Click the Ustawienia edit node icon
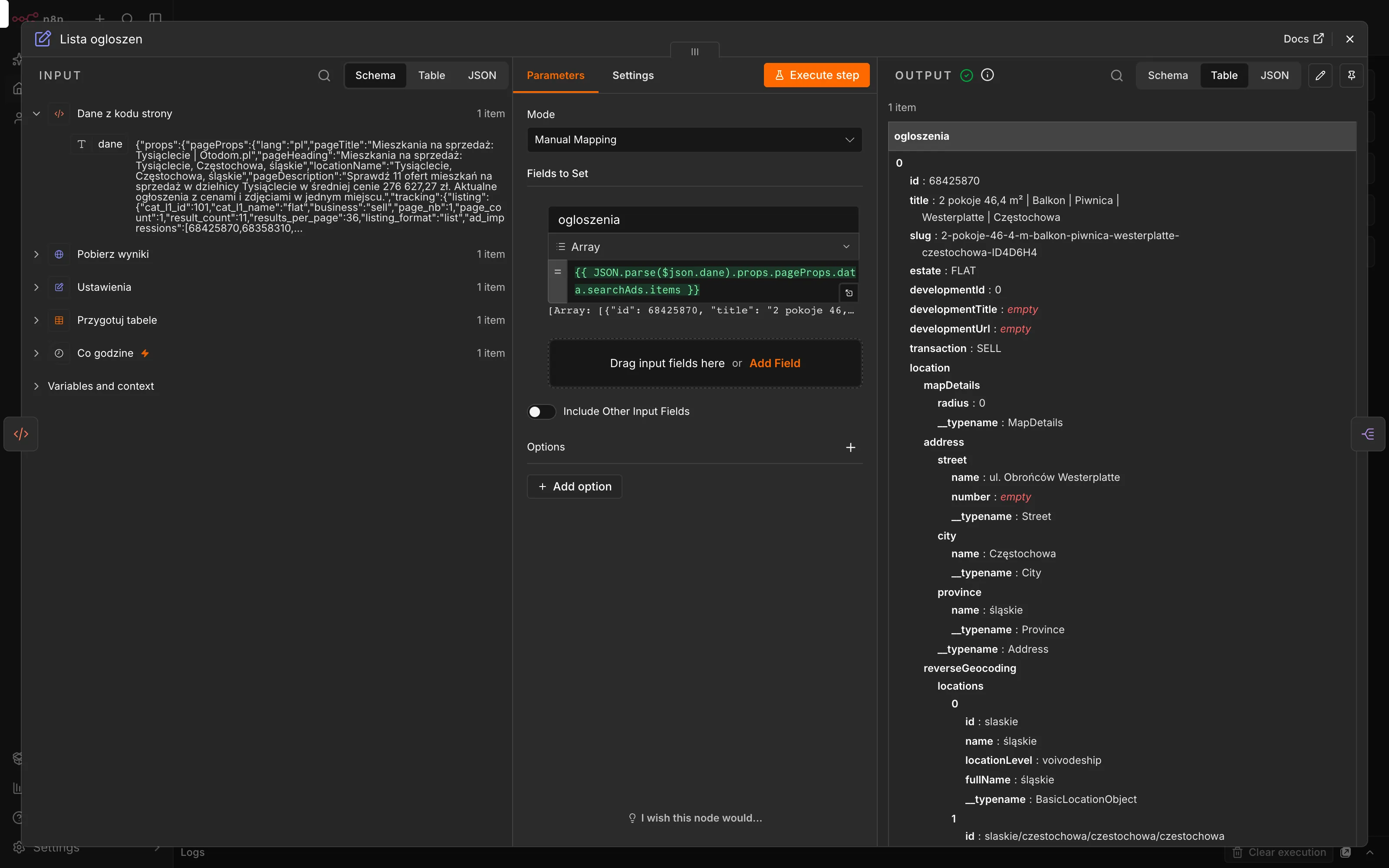Screen dimensions: 1389x868 click(x=59, y=287)
